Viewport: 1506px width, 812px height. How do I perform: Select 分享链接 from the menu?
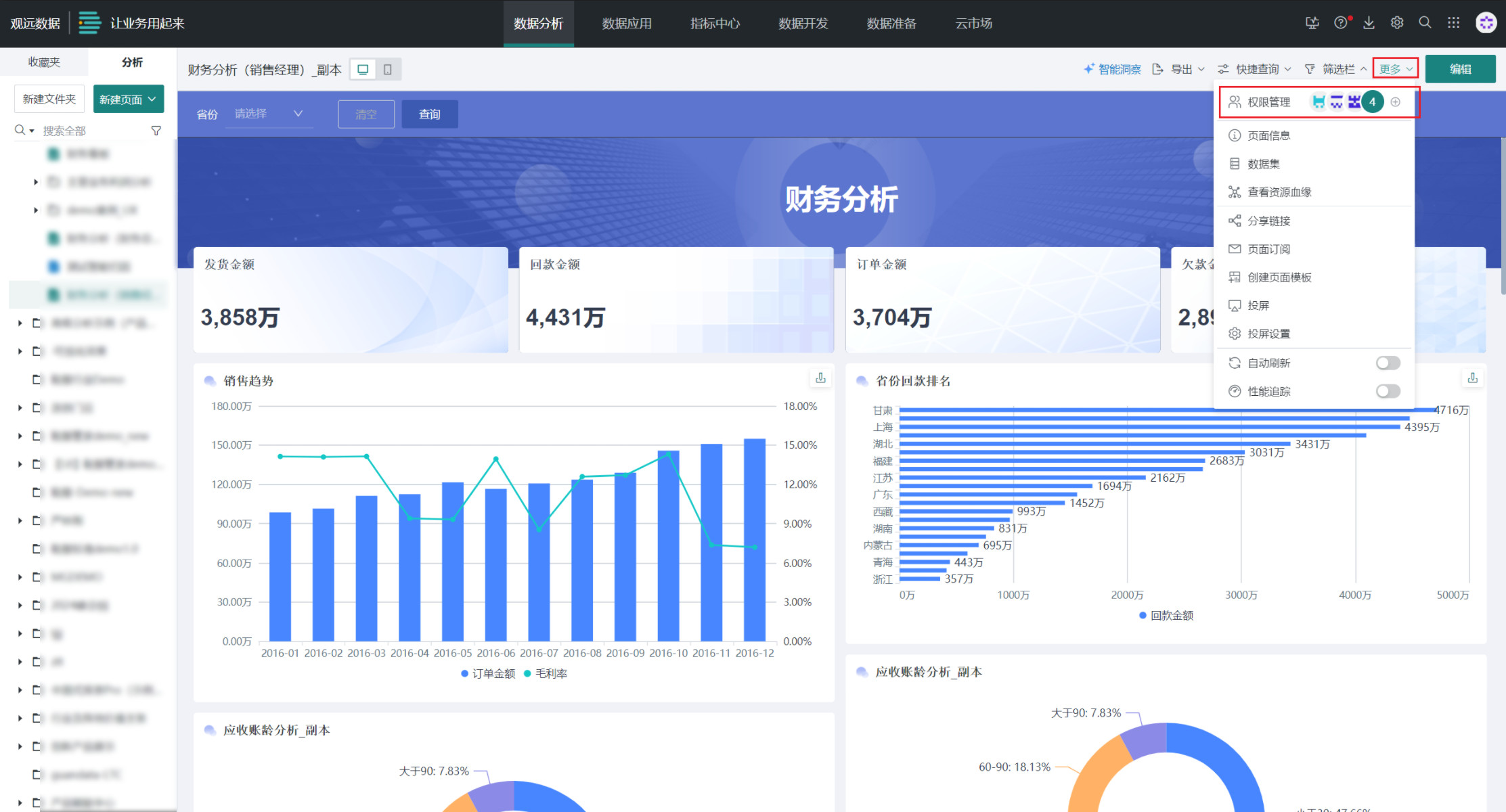(1268, 221)
